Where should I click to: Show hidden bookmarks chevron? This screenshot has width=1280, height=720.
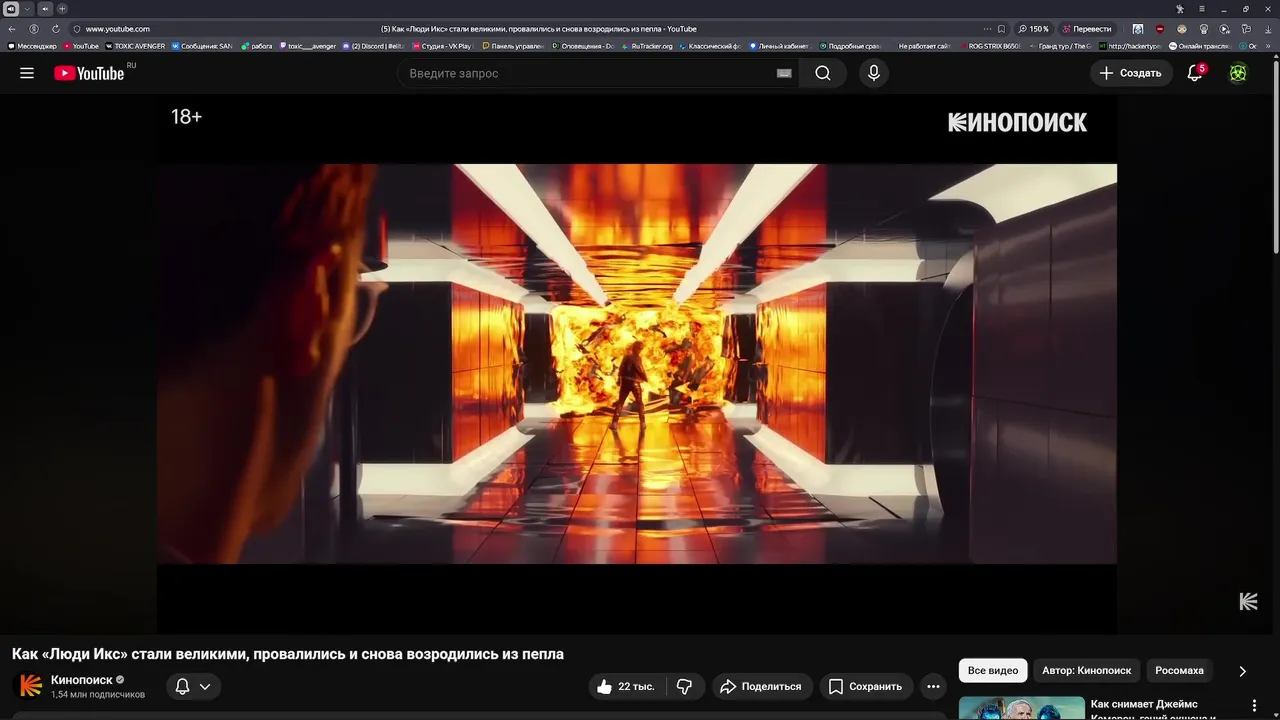1269,46
